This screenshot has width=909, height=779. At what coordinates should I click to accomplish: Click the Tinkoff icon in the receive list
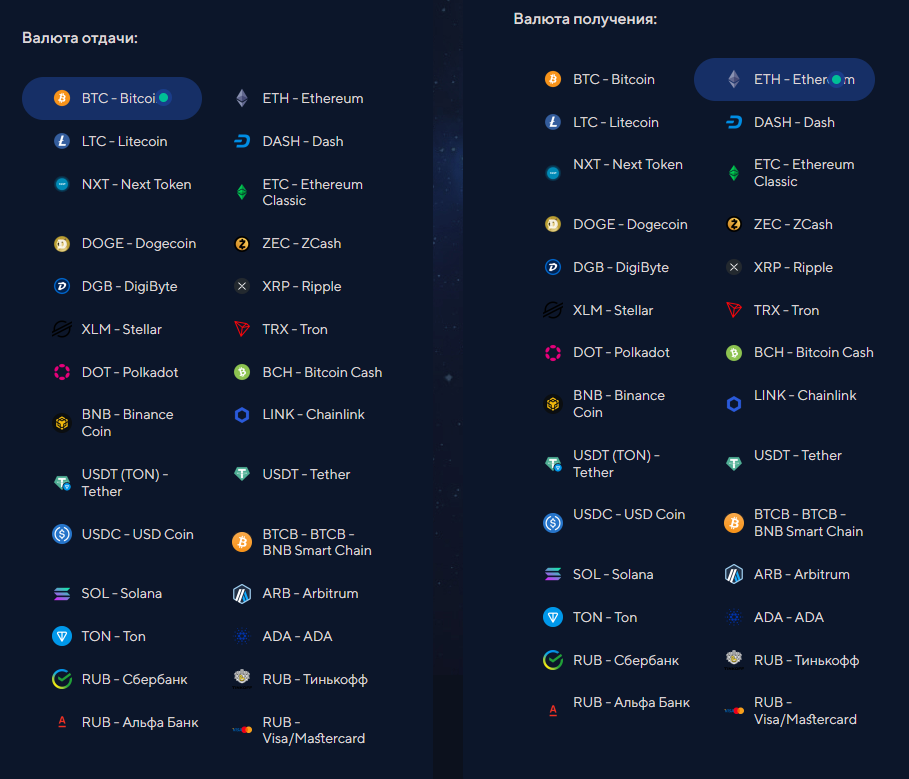tap(734, 660)
